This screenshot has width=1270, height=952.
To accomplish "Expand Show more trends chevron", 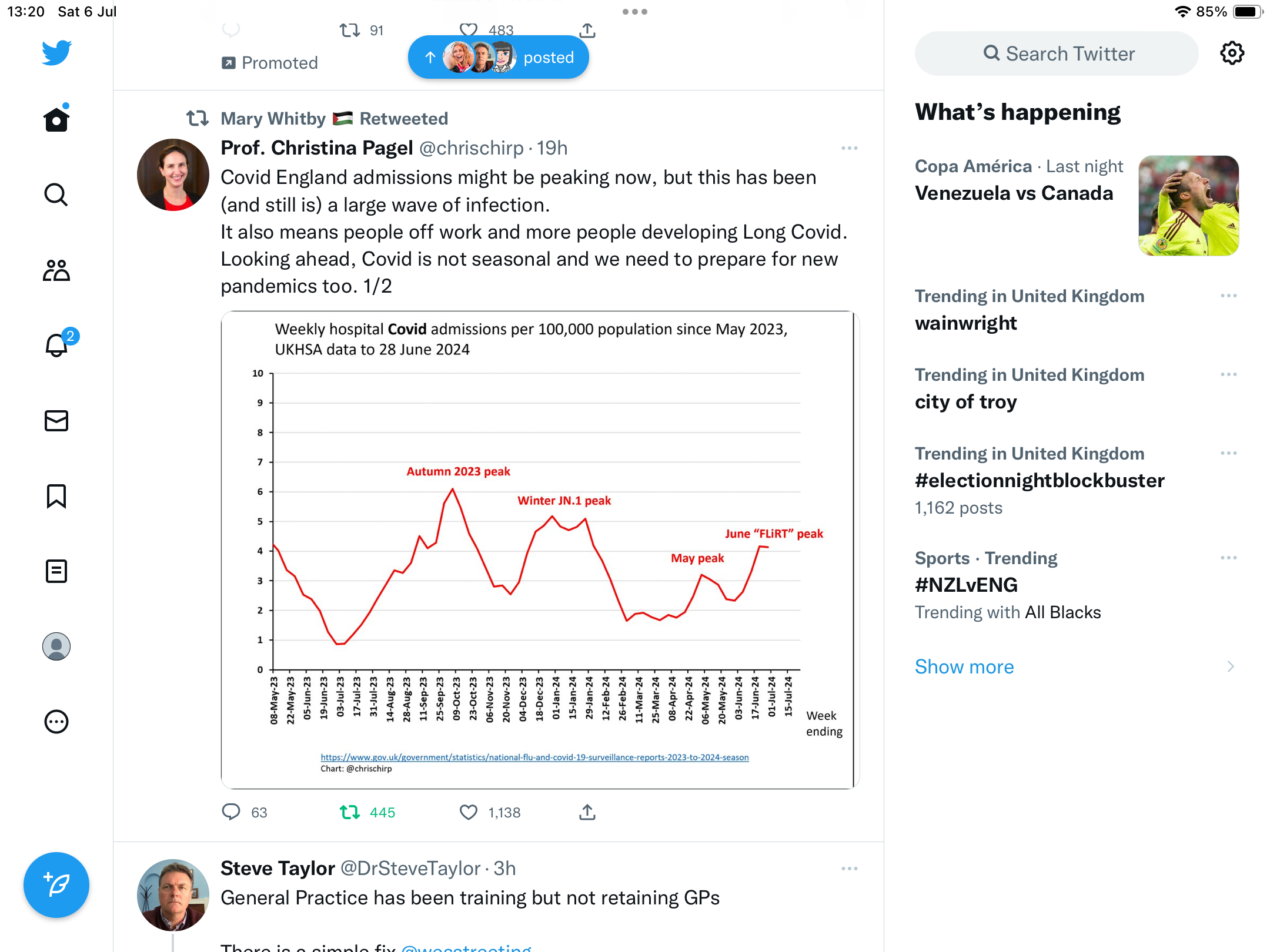I will pos(1230,666).
